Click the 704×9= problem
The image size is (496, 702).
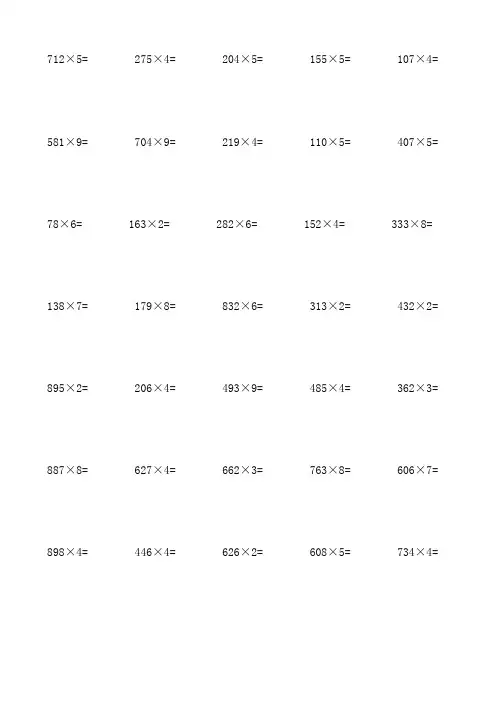click(155, 142)
